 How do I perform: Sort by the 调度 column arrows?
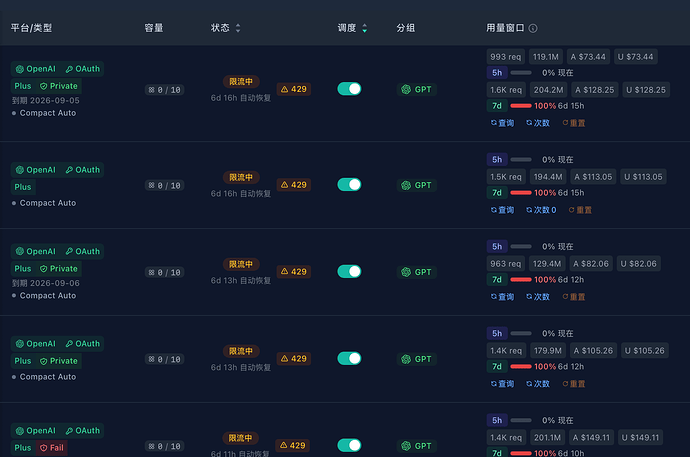point(364,28)
